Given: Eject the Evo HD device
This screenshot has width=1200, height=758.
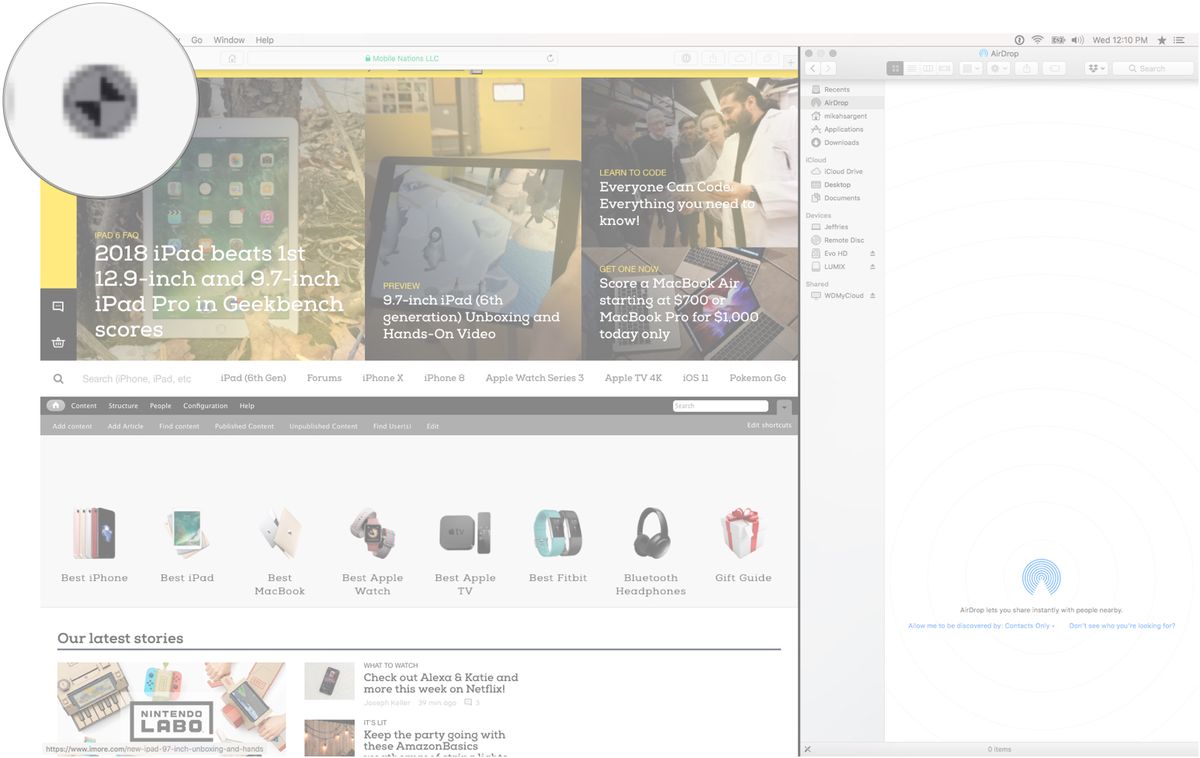Looking at the screenshot, I should pos(872,253).
